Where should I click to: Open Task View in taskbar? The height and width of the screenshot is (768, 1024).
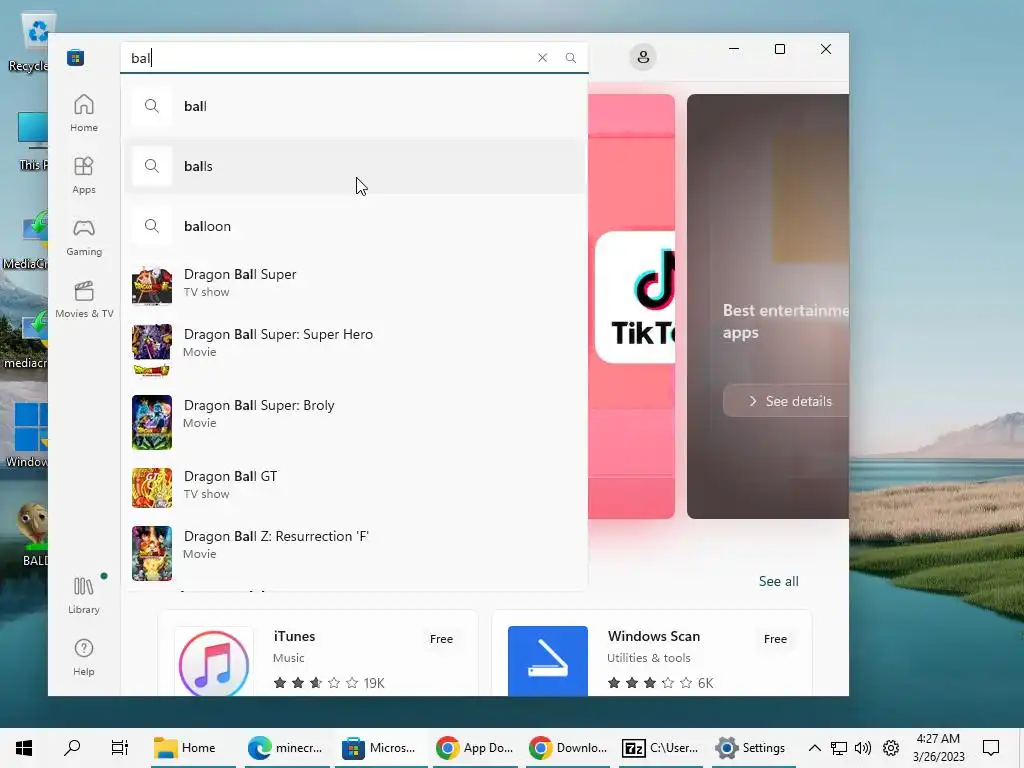(120, 748)
